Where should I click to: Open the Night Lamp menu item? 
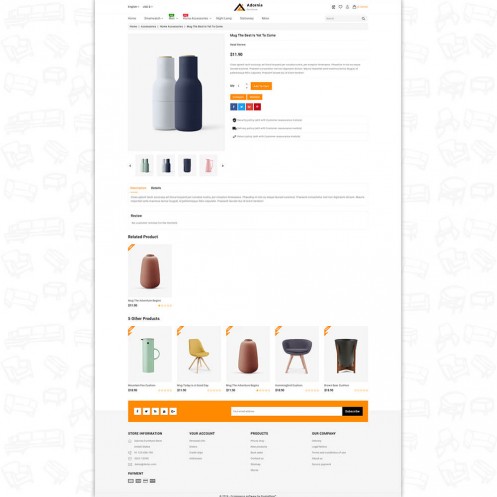(x=224, y=18)
